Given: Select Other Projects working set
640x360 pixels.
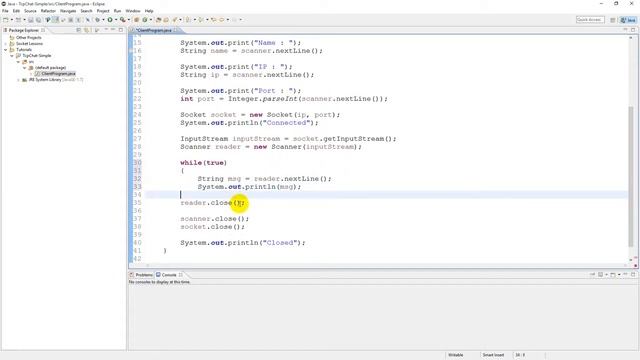Looking at the screenshot, I should pos(29,38).
